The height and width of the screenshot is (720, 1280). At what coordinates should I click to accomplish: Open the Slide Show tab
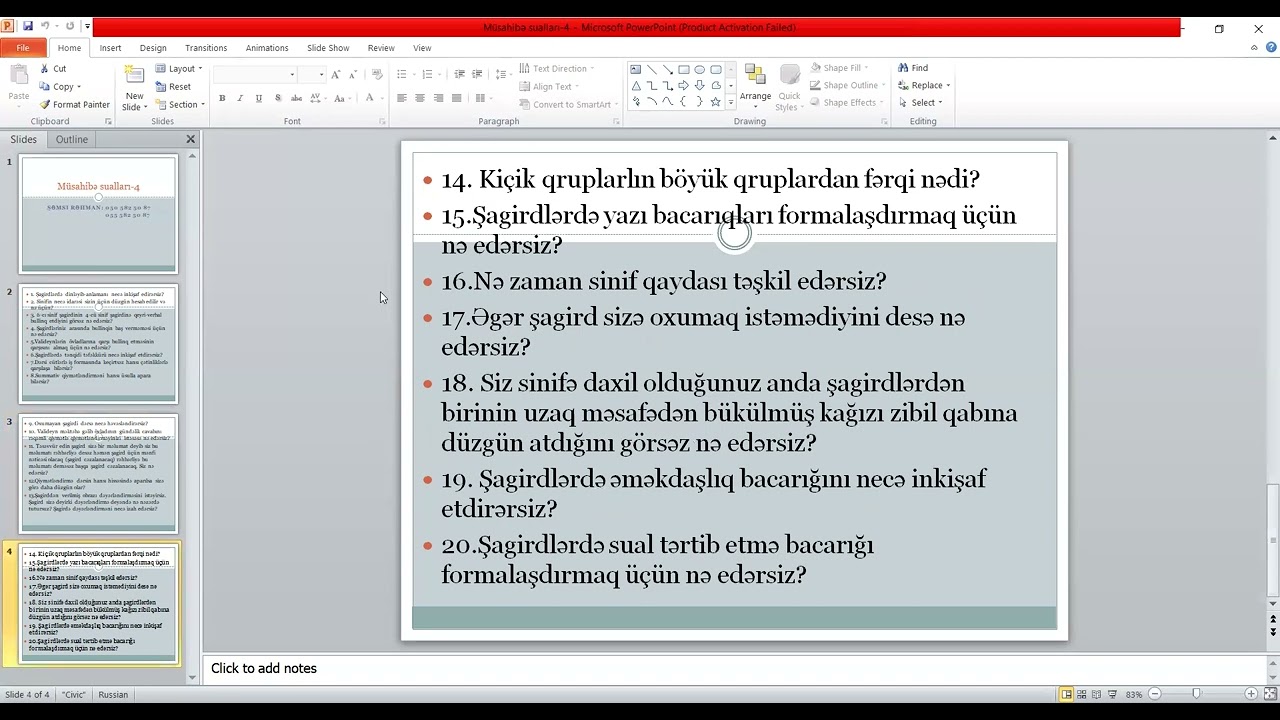(x=328, y=47)
